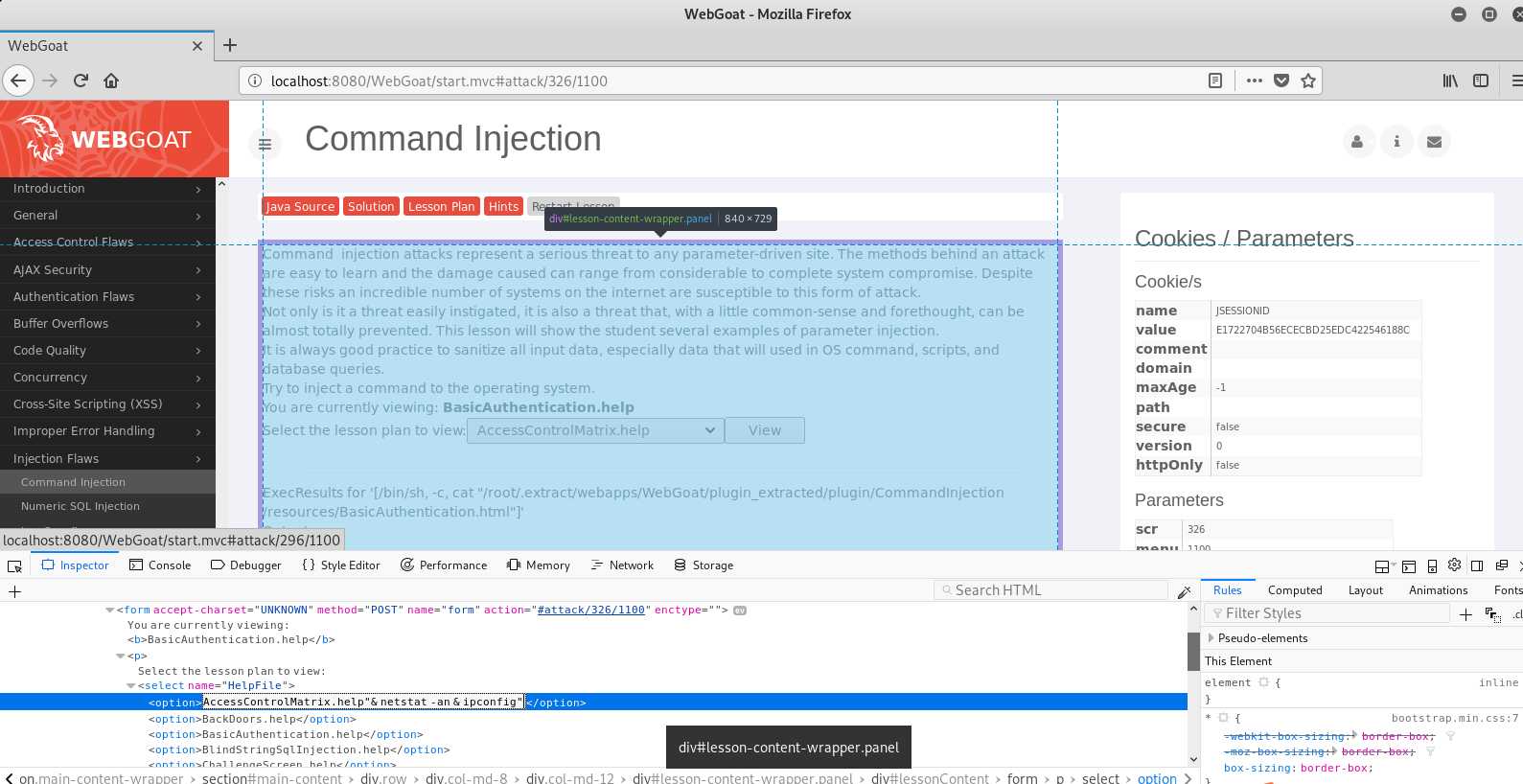Collapse the <p> element node
The image size is (1523, 784).
(x=120, y=656)
